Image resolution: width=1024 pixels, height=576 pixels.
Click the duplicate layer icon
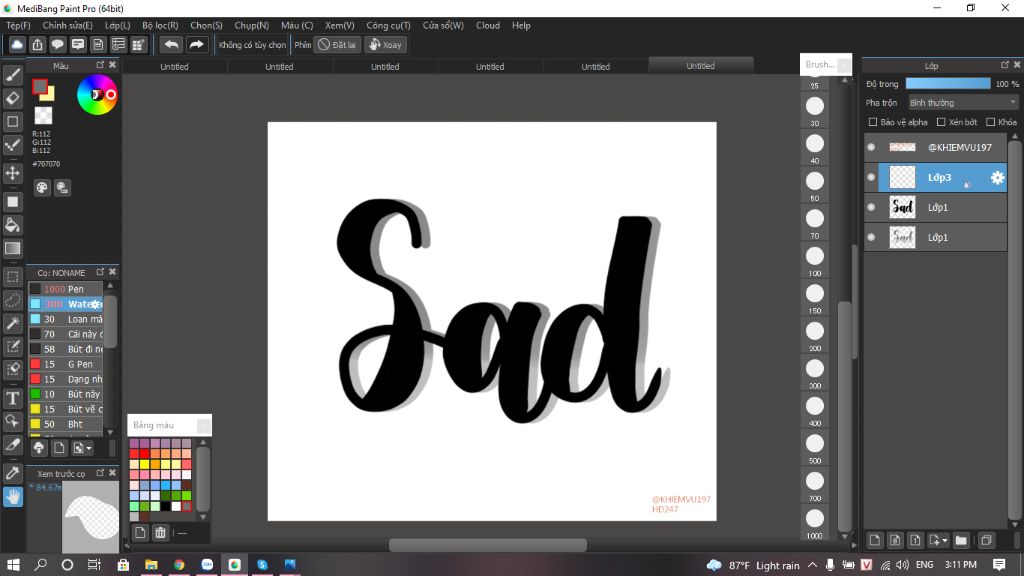(x=986, y=540)
